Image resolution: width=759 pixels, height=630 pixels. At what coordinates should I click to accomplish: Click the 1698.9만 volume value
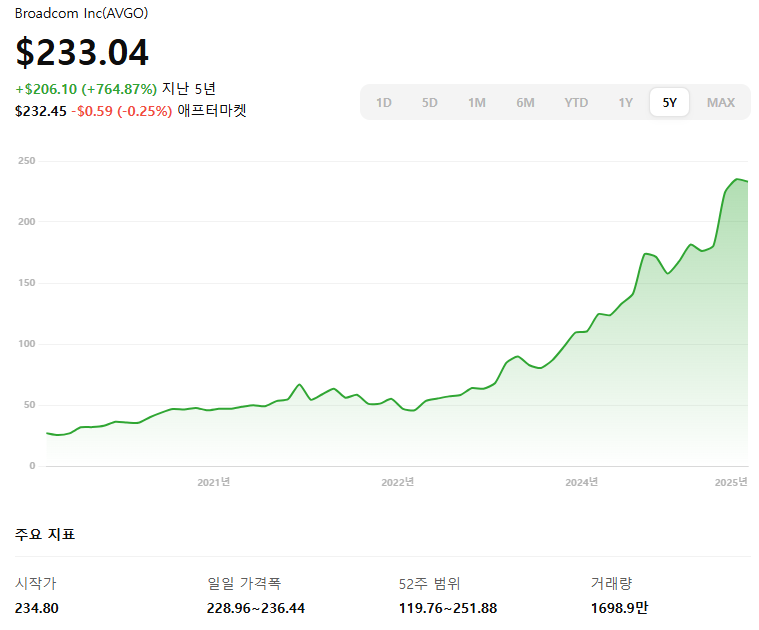619,608
